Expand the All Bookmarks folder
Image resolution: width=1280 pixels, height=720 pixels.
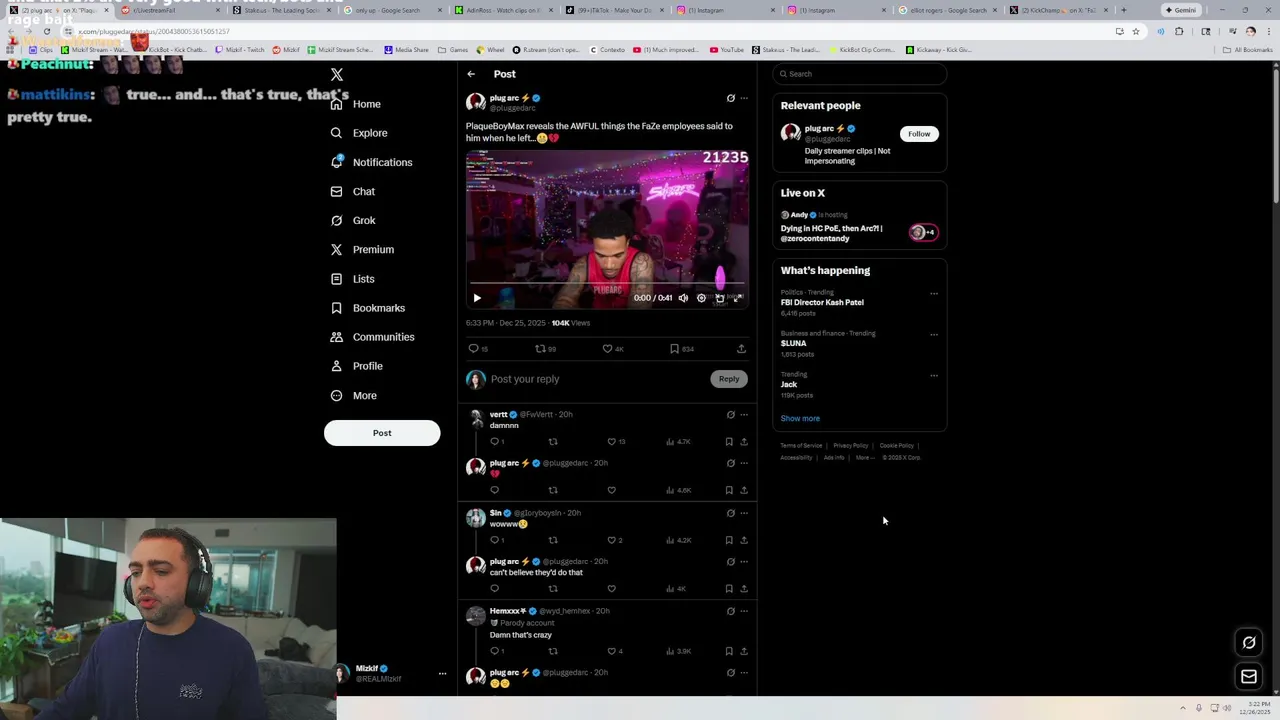point(1248,50)
